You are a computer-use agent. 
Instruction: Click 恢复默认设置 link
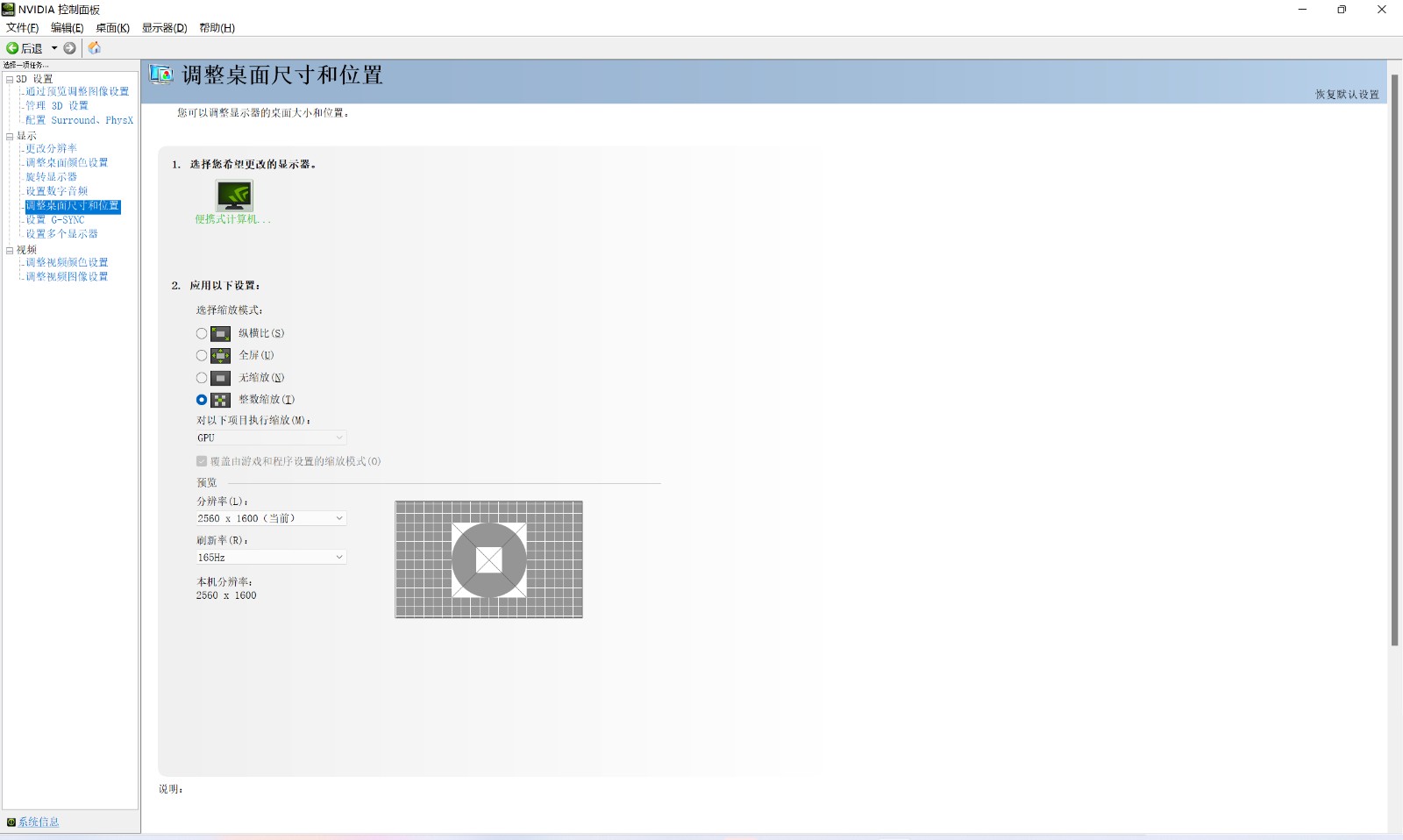click(x=1347, y=95)
